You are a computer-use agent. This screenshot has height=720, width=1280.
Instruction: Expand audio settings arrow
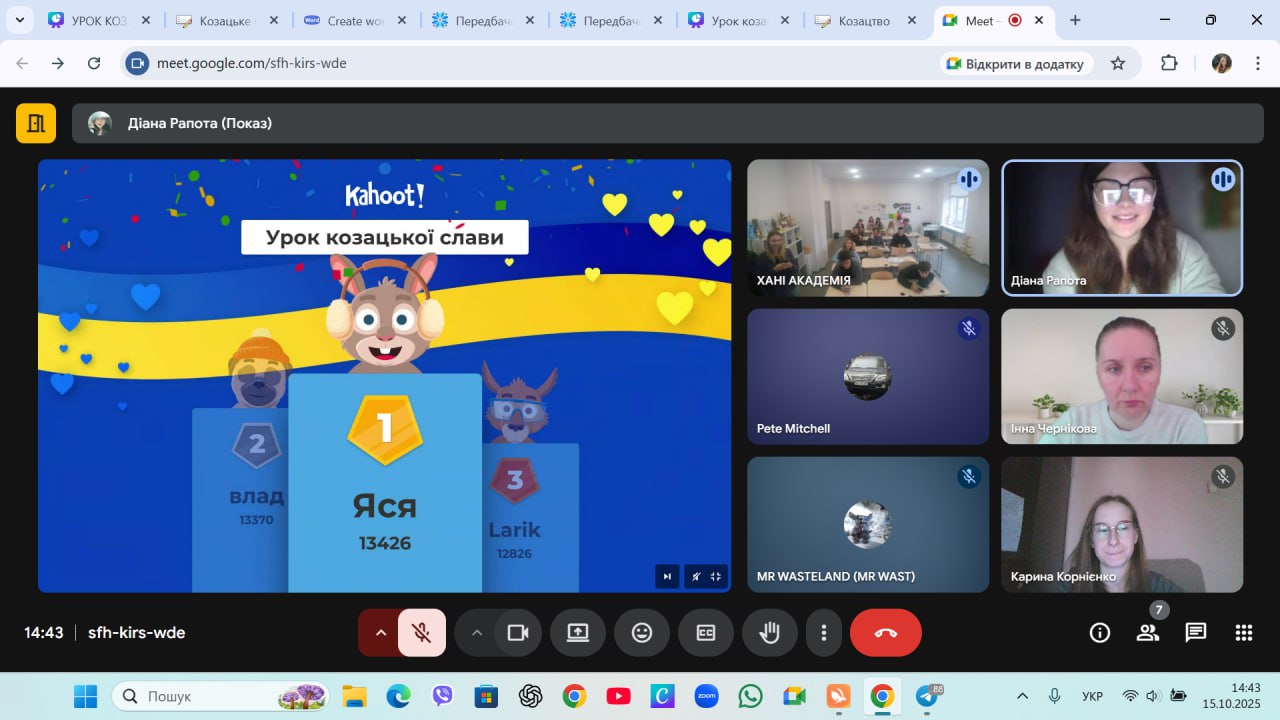(379, 633)
